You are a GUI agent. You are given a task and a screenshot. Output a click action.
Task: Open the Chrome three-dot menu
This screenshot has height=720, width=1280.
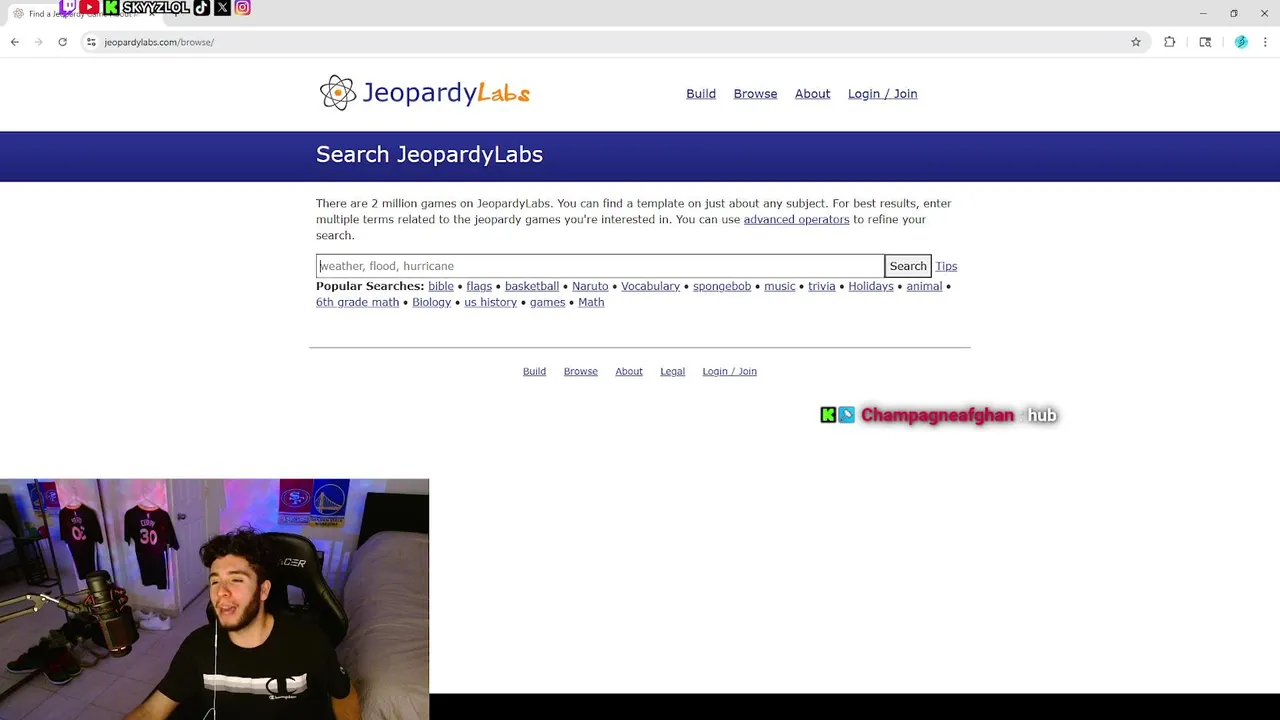coord(1265,42)
